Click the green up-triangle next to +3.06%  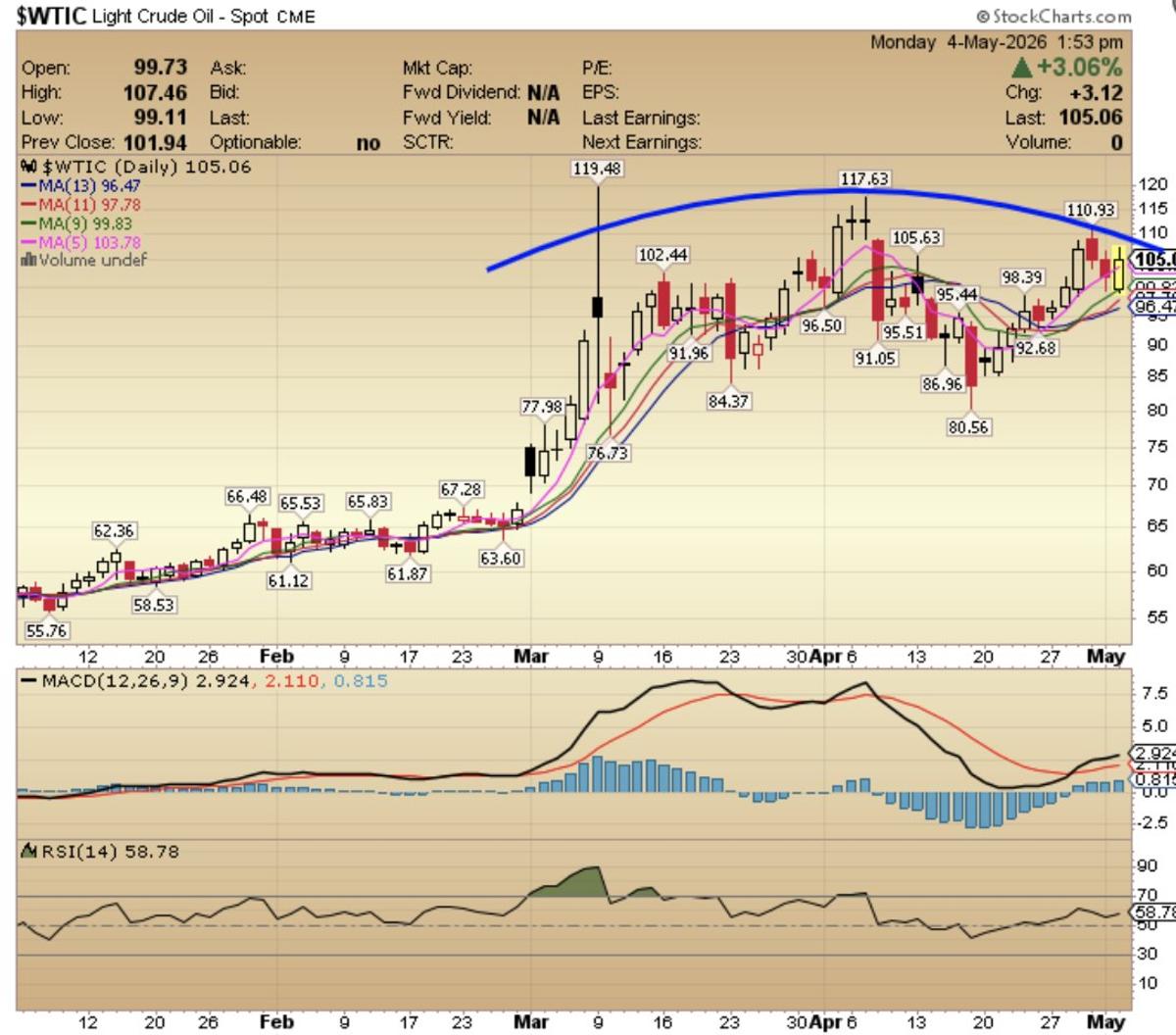[x=1021, y=68]
